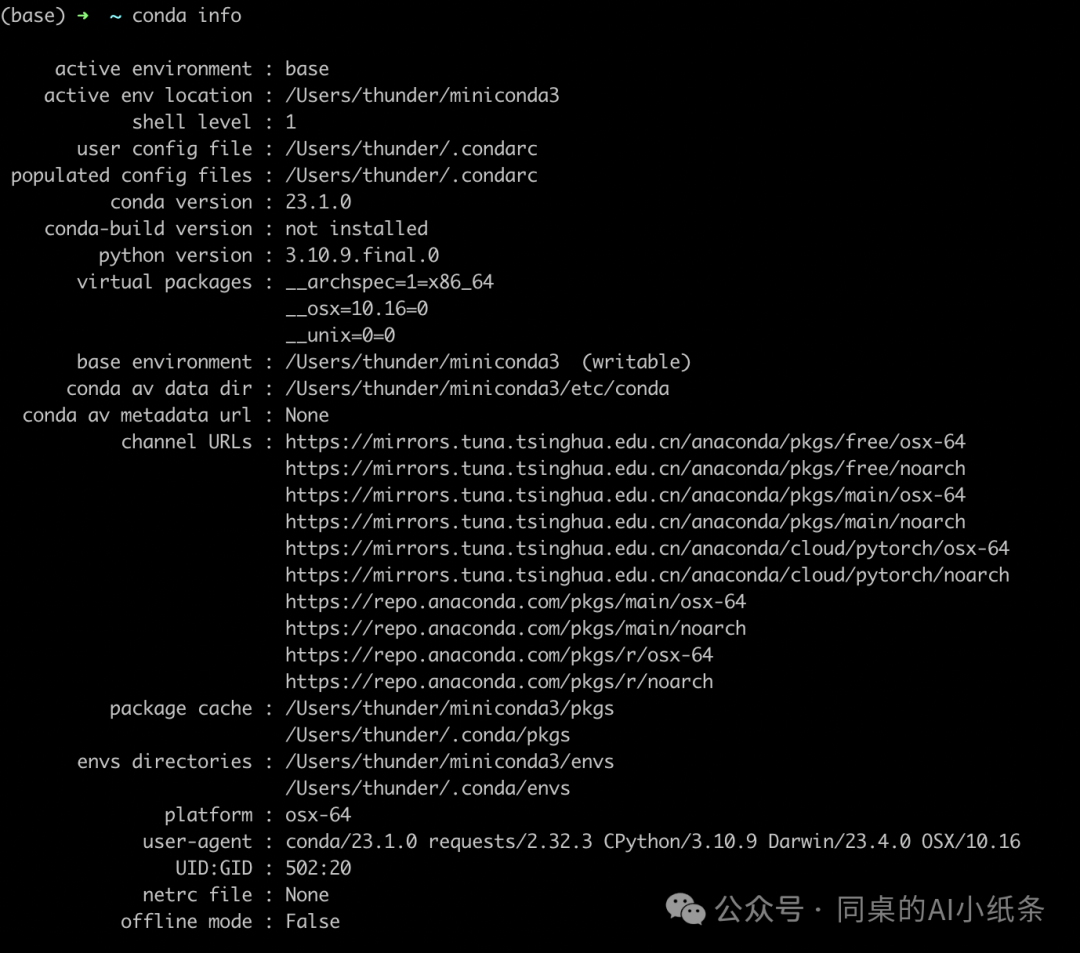Click the tsinghua pkgs/main/noarch channel URL
Image resolution: width=1080 pixels, height=953 pixels.
[x=625, y=522]
